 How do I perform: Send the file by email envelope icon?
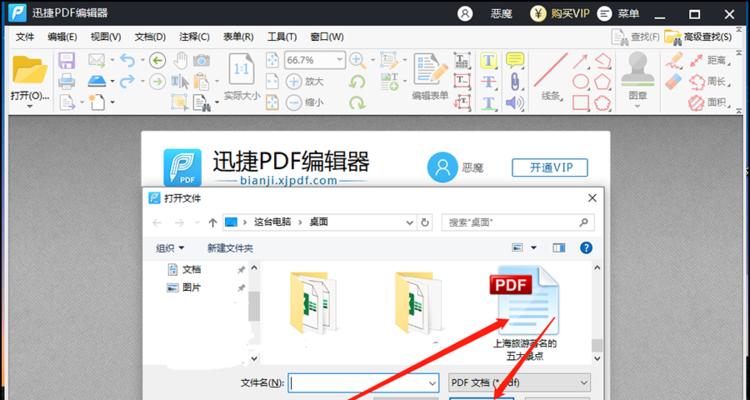pos(97,60)
